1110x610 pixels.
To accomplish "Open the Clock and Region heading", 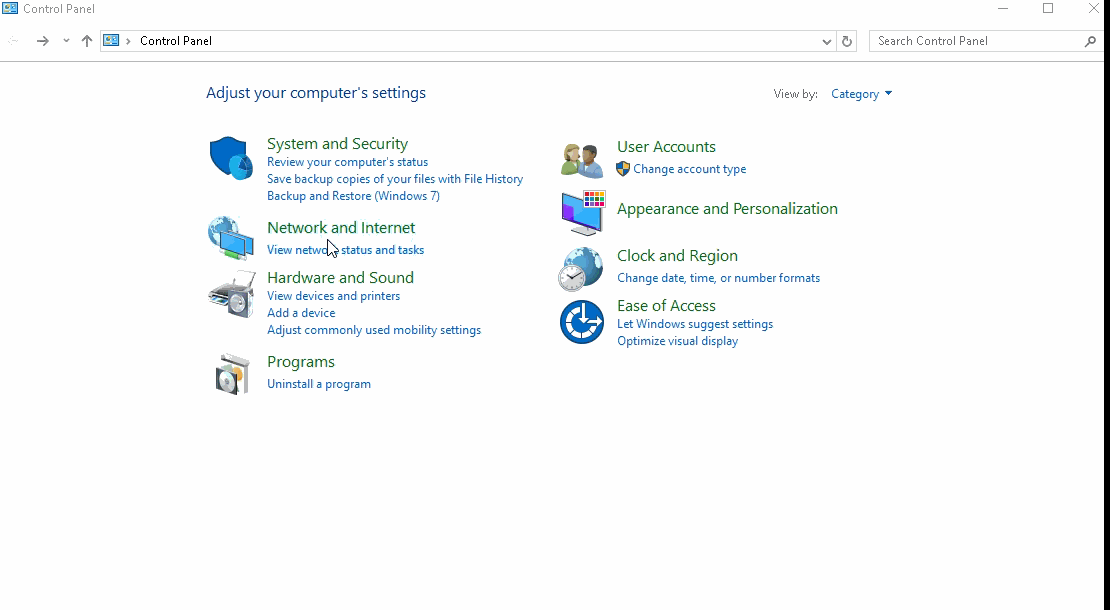I will coord(677,255).
